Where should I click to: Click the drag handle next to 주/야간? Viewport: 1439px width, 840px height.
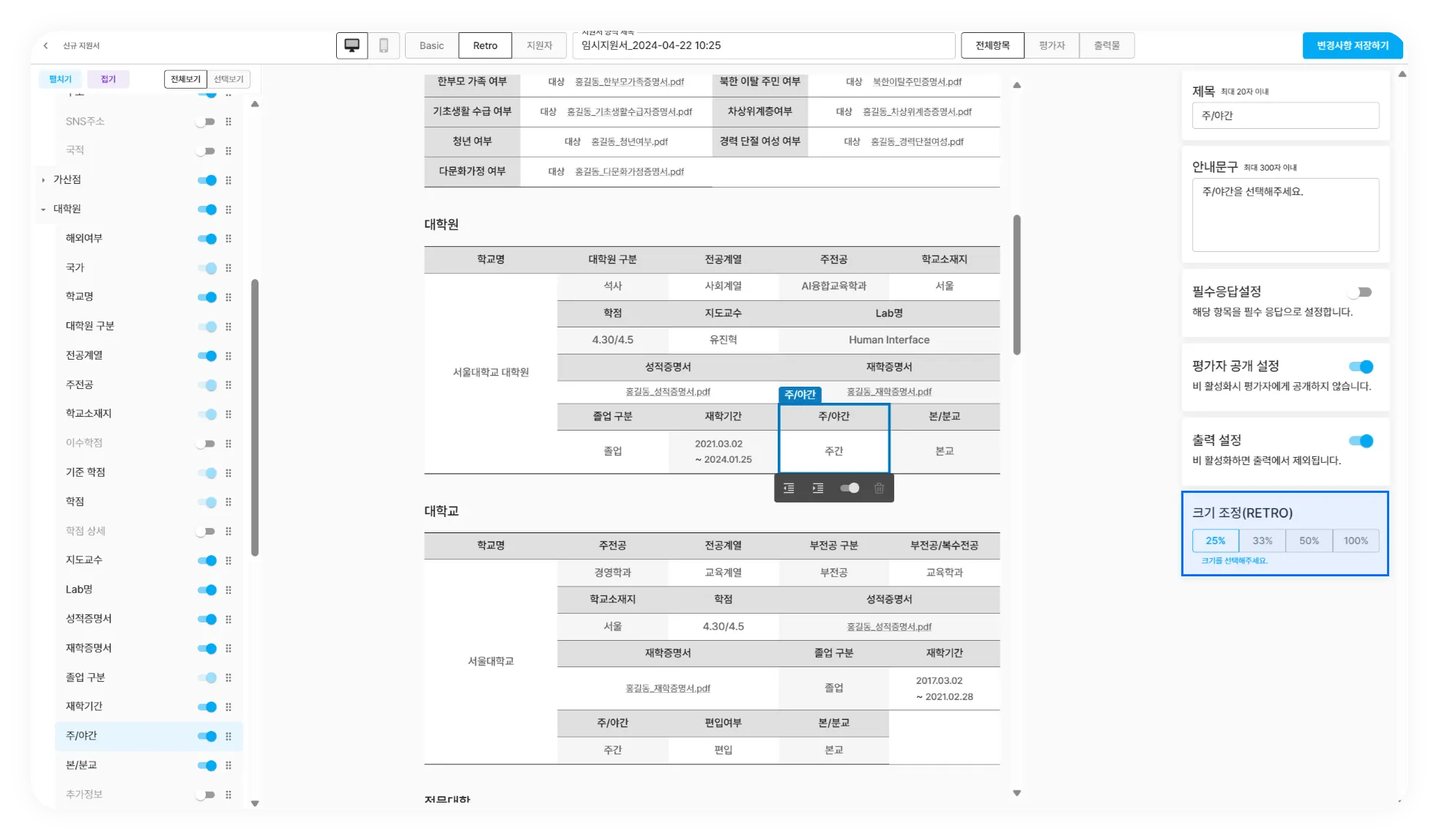[x=228, y=737]
